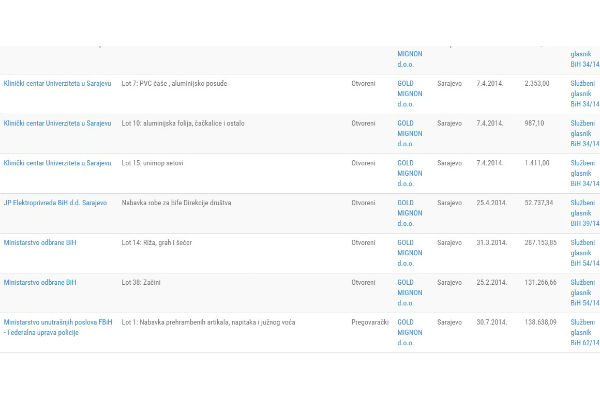Open Klinički centar link in Lot 7 row
600x400 pixels.
57,83
